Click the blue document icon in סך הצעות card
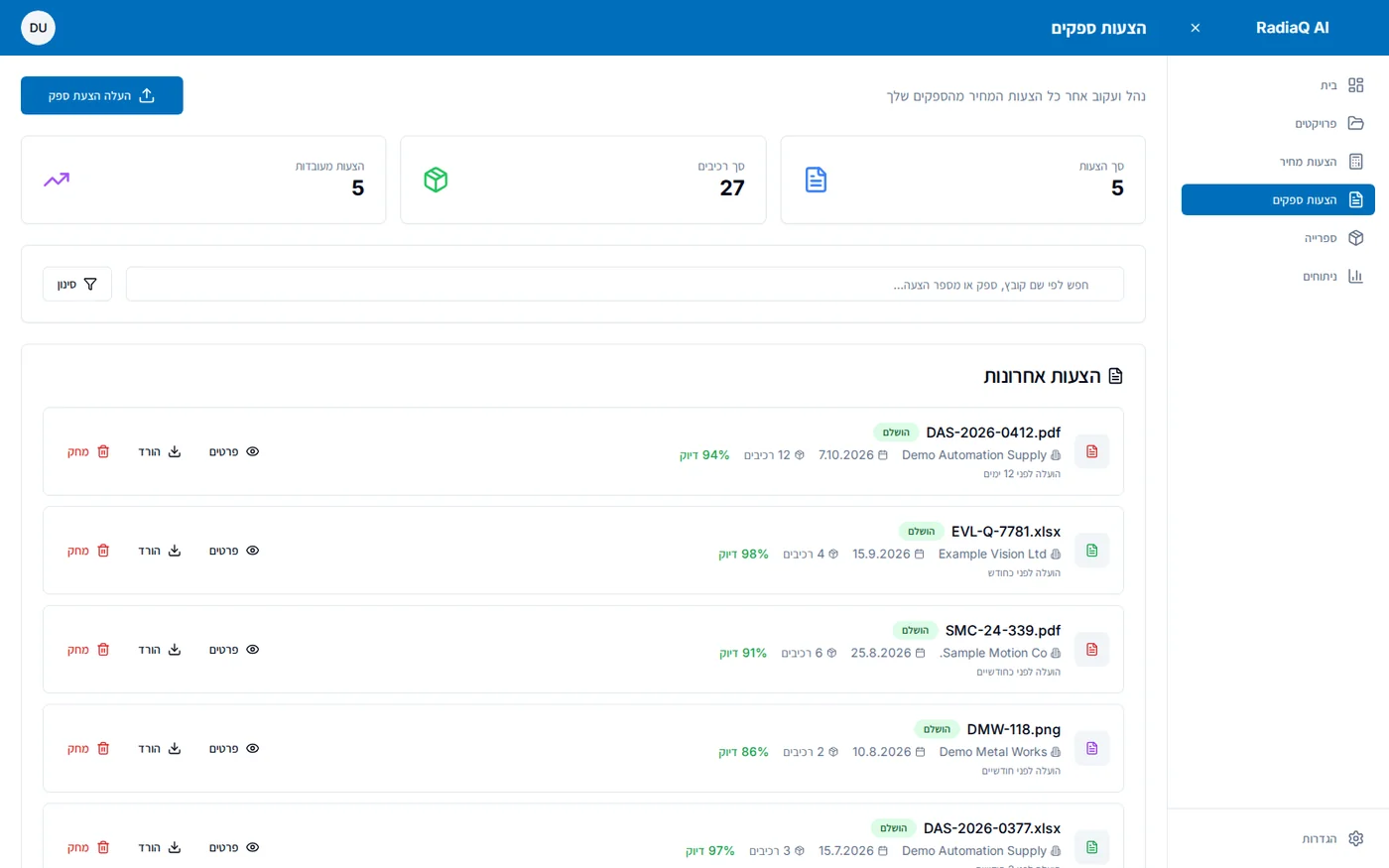The image size is (1389, 868). click(816, 180)
